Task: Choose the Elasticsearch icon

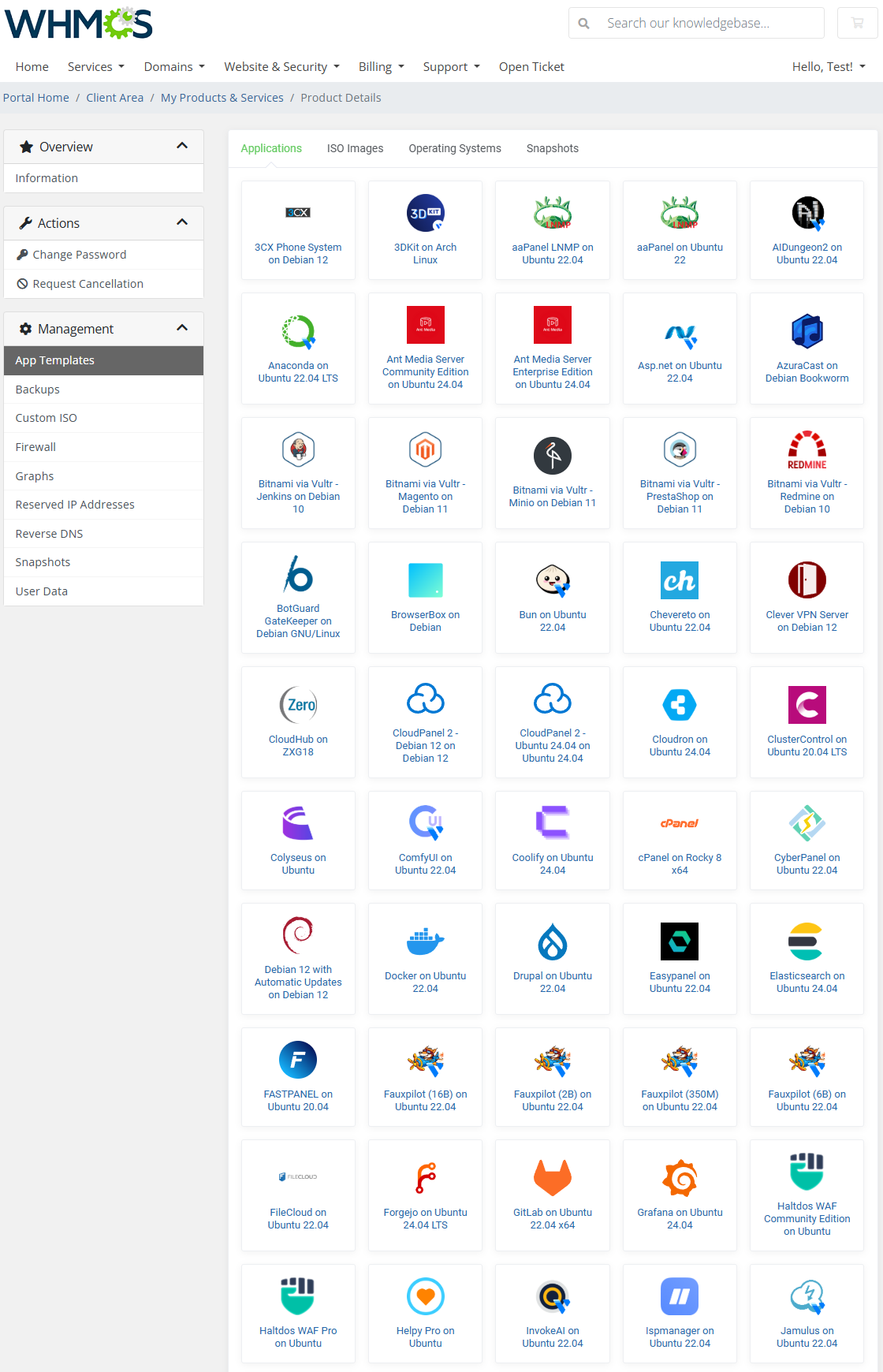Action: [x=807, y=941]
